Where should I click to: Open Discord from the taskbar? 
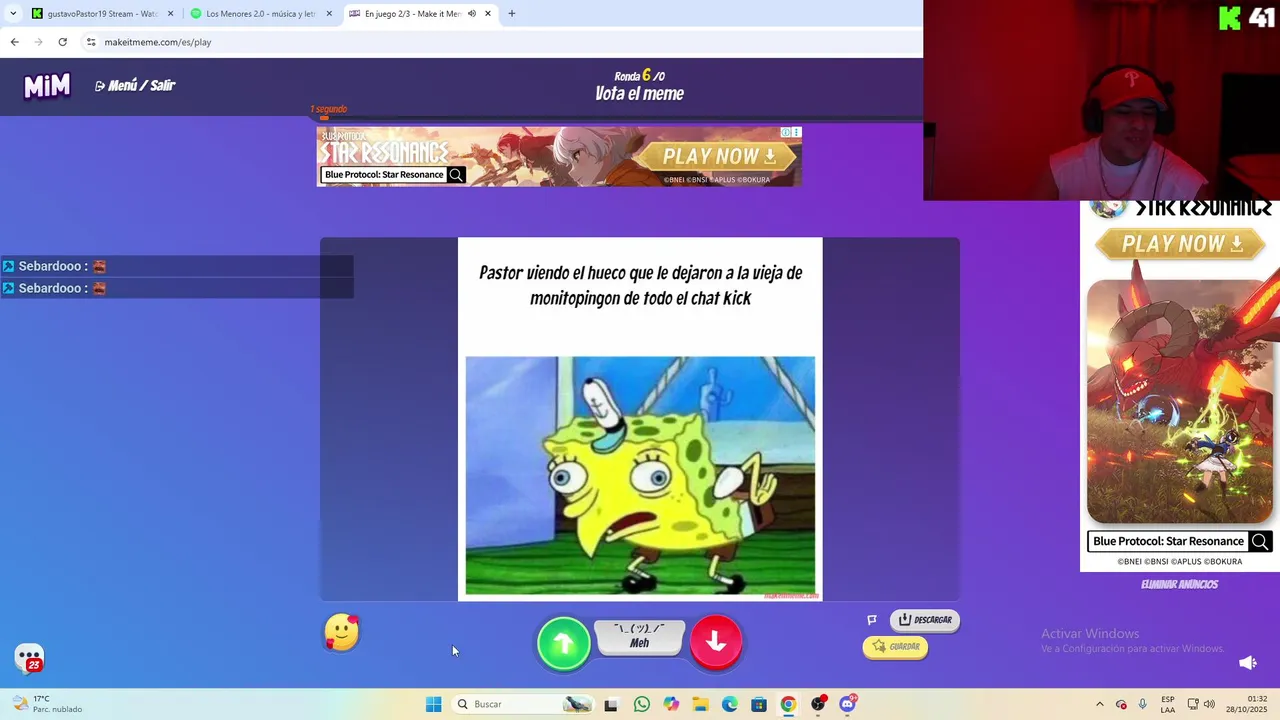[848, 704]
